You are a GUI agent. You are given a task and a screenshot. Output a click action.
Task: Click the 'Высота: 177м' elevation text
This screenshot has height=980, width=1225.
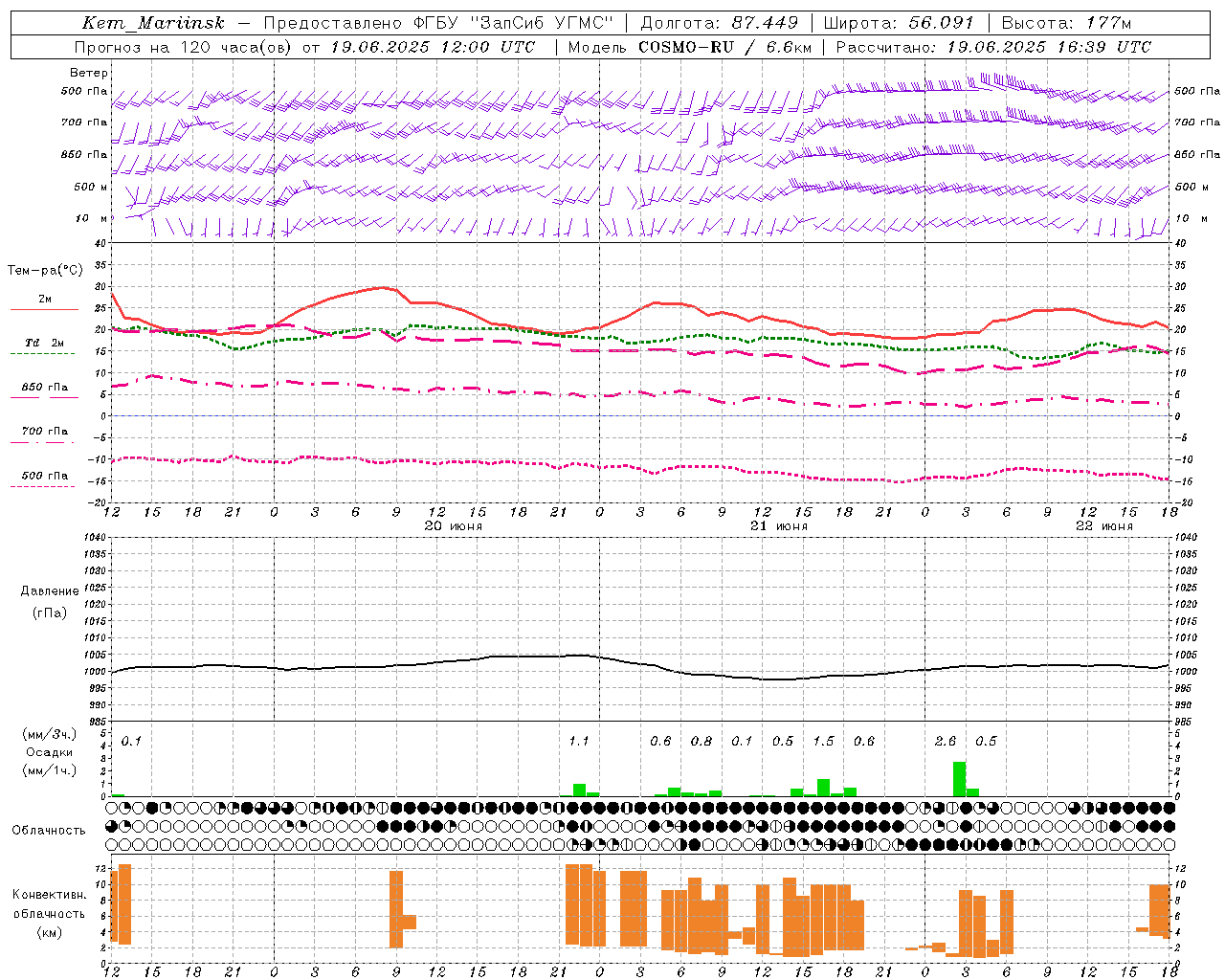[x=1065, y=23]
